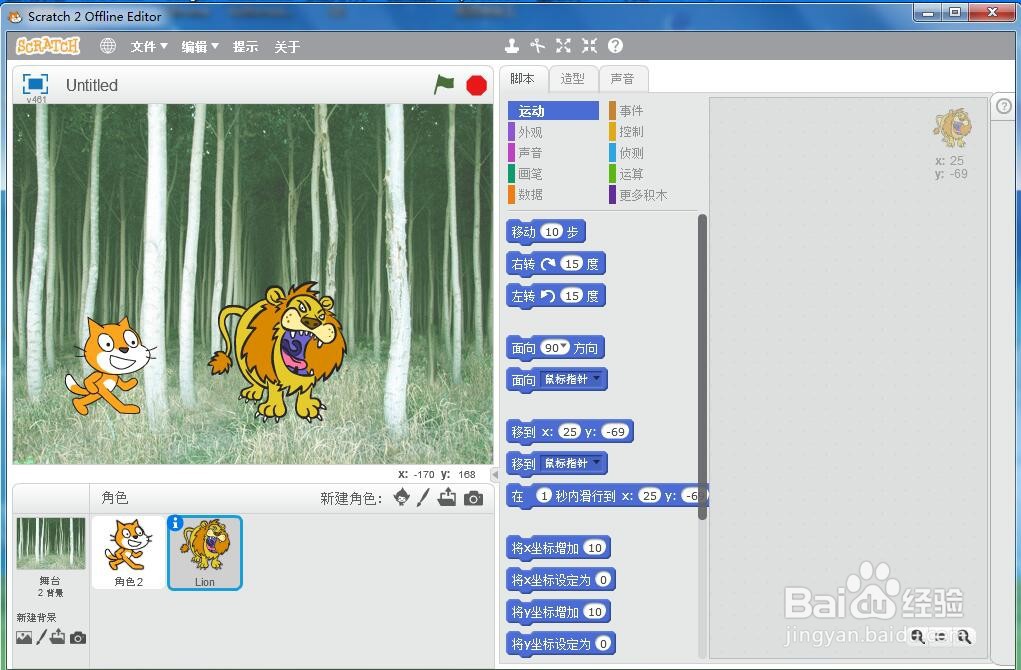Switch to the 声音 tab
The width and height of the screenshot is (1021, 670).
(x=622, y=79)
